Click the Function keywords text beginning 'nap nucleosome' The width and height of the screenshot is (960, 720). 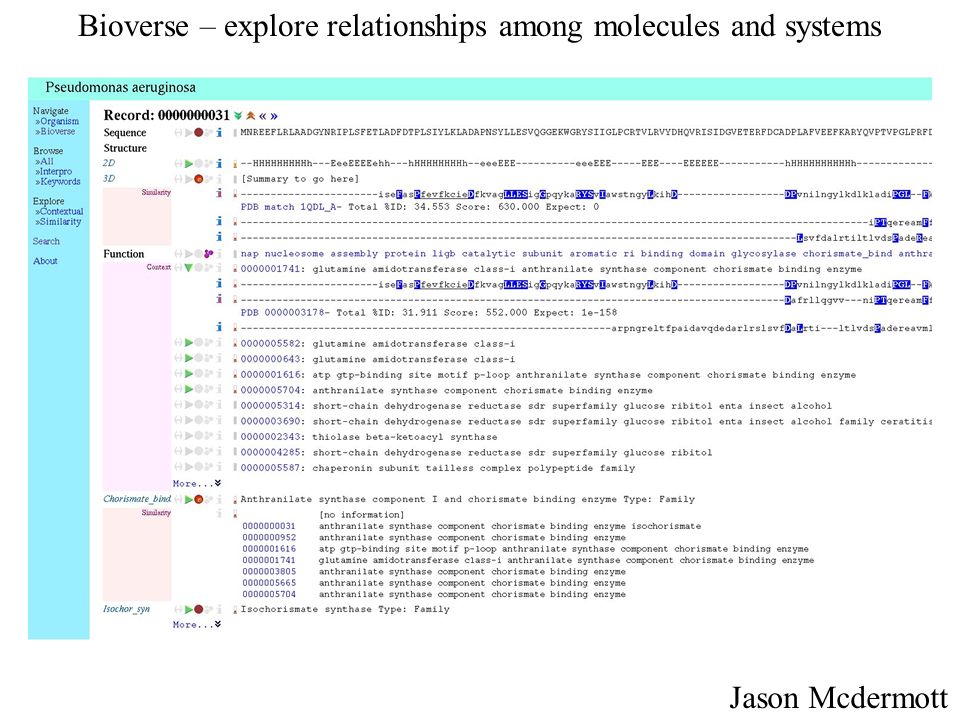(x=586, y=253)
